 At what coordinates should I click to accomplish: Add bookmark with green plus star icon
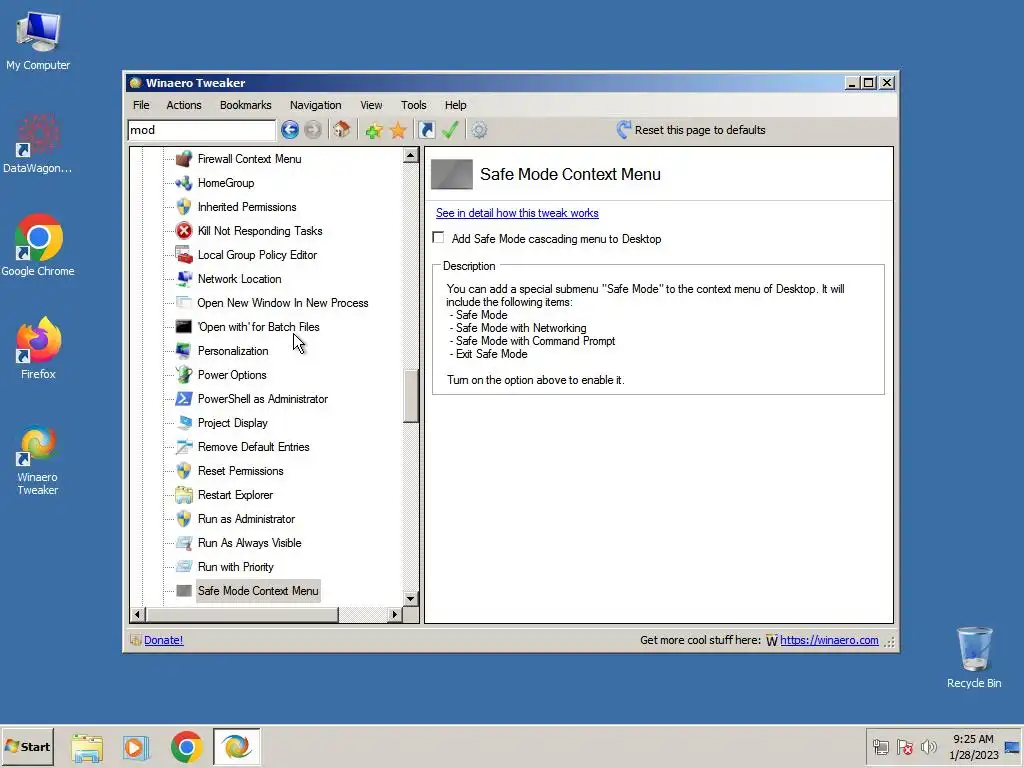click(374, 130)
